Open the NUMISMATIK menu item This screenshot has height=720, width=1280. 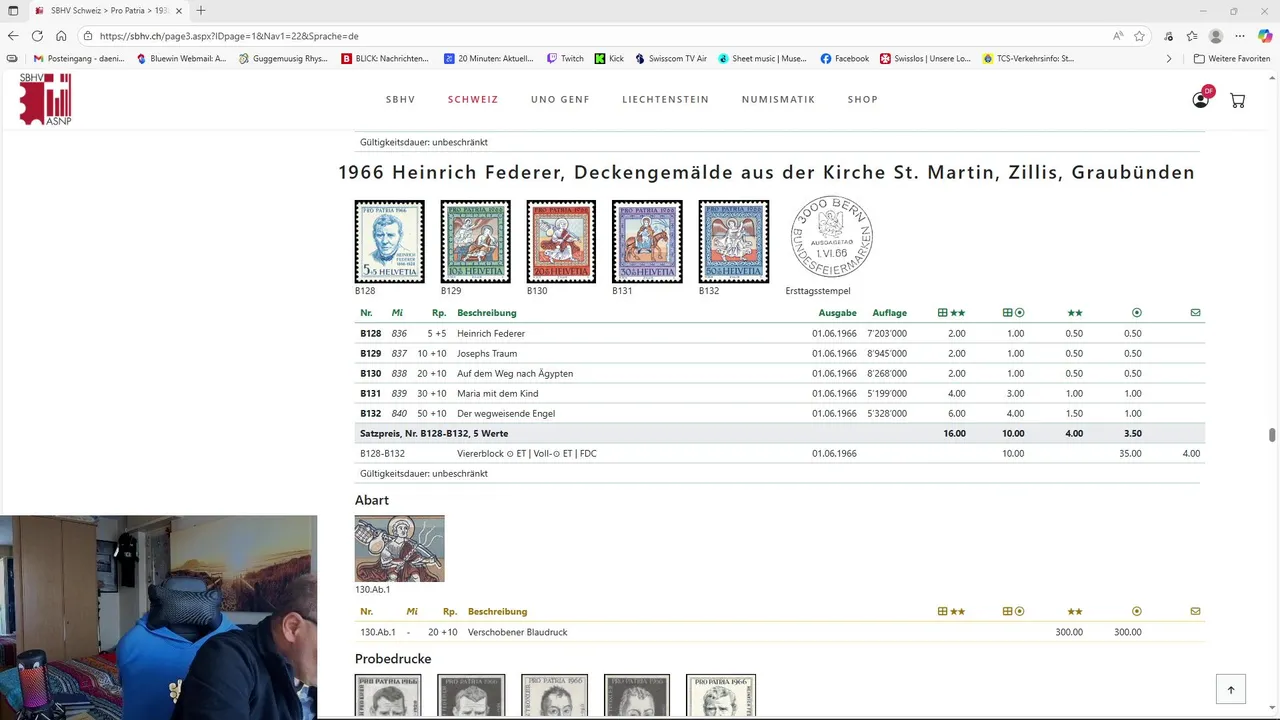778,99
